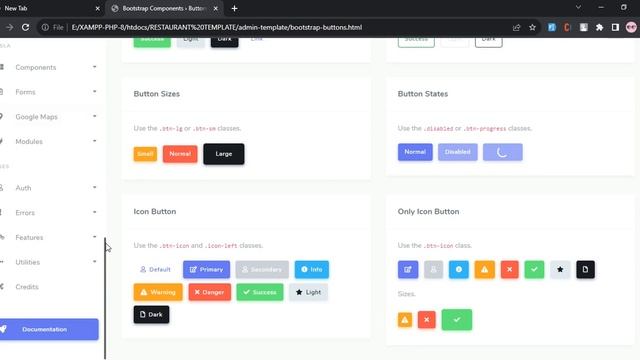Reload the page with the refresh icon
Image resolution: width=640 pixels, height=360 pixels.
click(x=25, y=27)
